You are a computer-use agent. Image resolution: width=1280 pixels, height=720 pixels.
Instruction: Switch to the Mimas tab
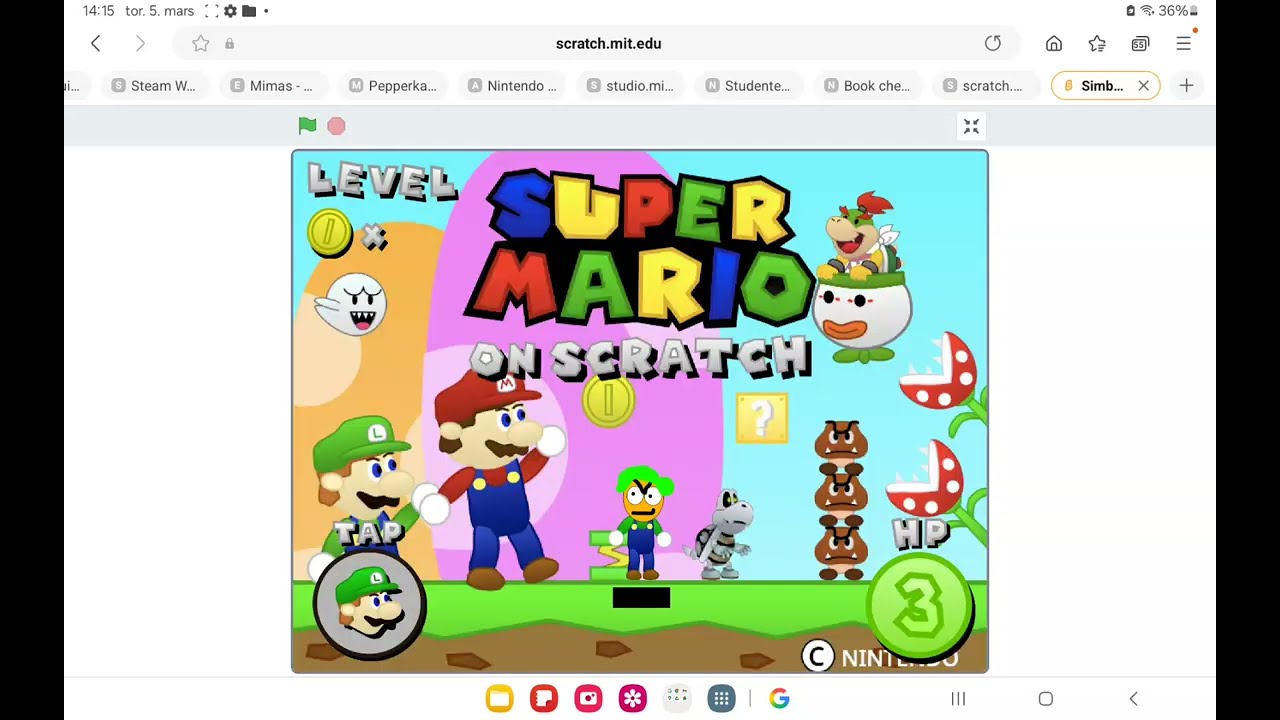tap(271, 86)
